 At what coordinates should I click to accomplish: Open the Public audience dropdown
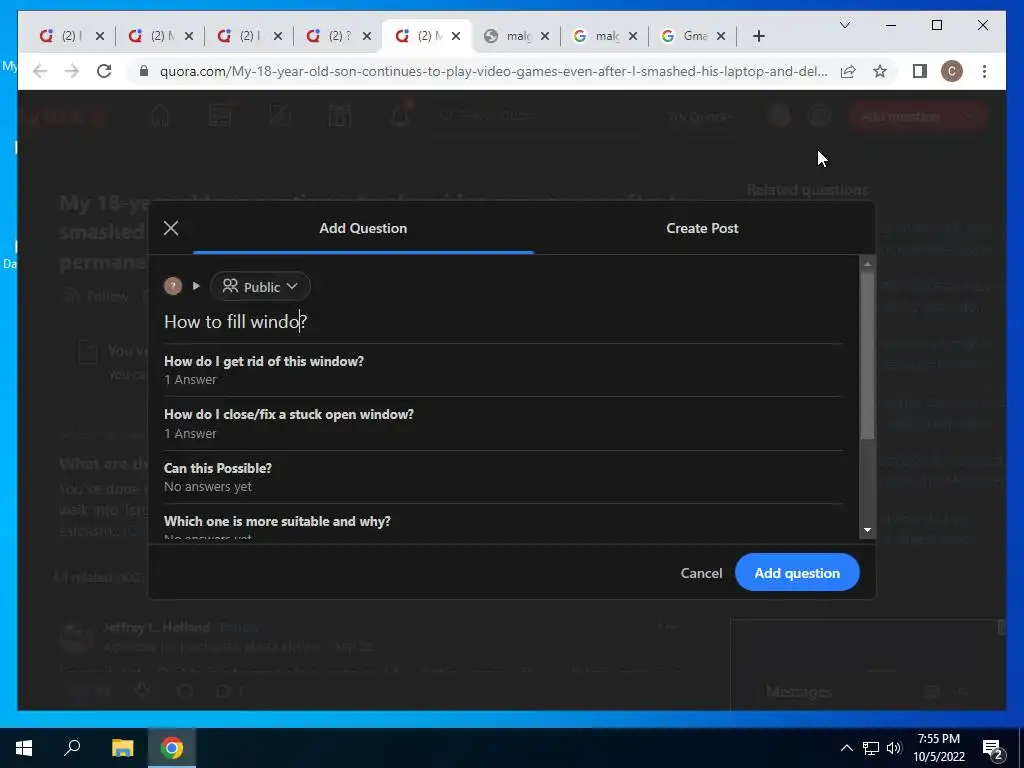[260, 286]
